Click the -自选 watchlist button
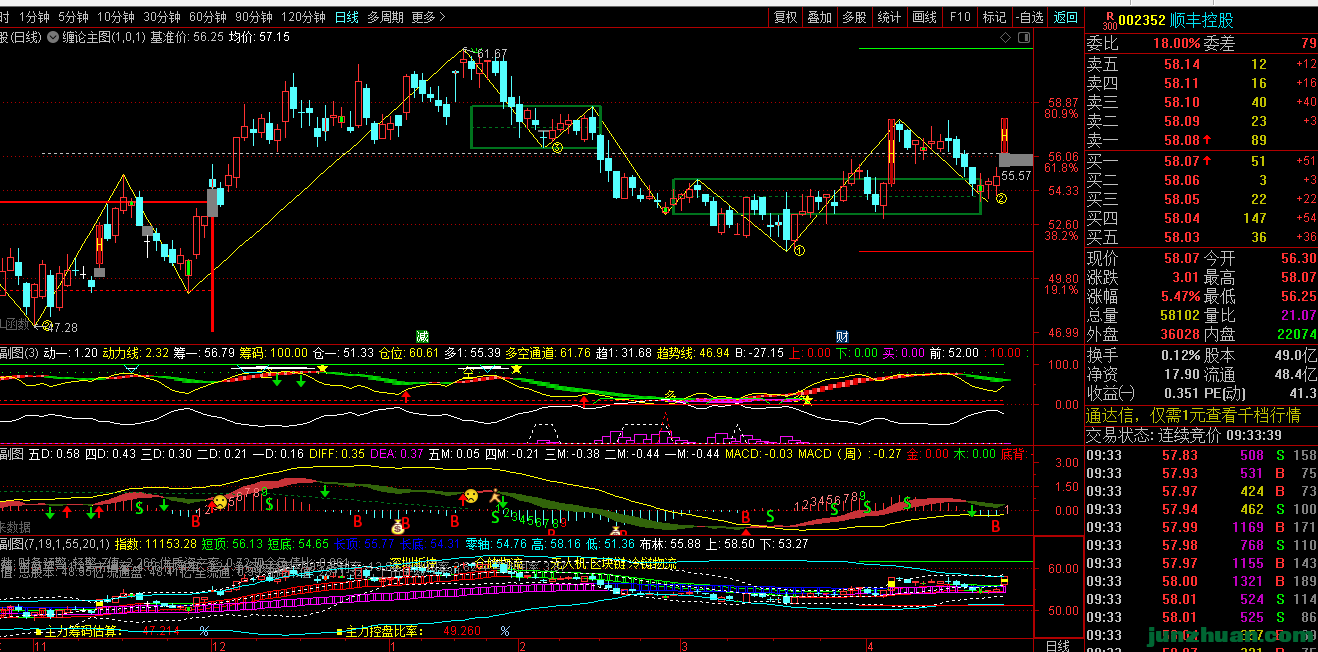Viewport: 1318px width, 652px height. [x=1029, y=17]
